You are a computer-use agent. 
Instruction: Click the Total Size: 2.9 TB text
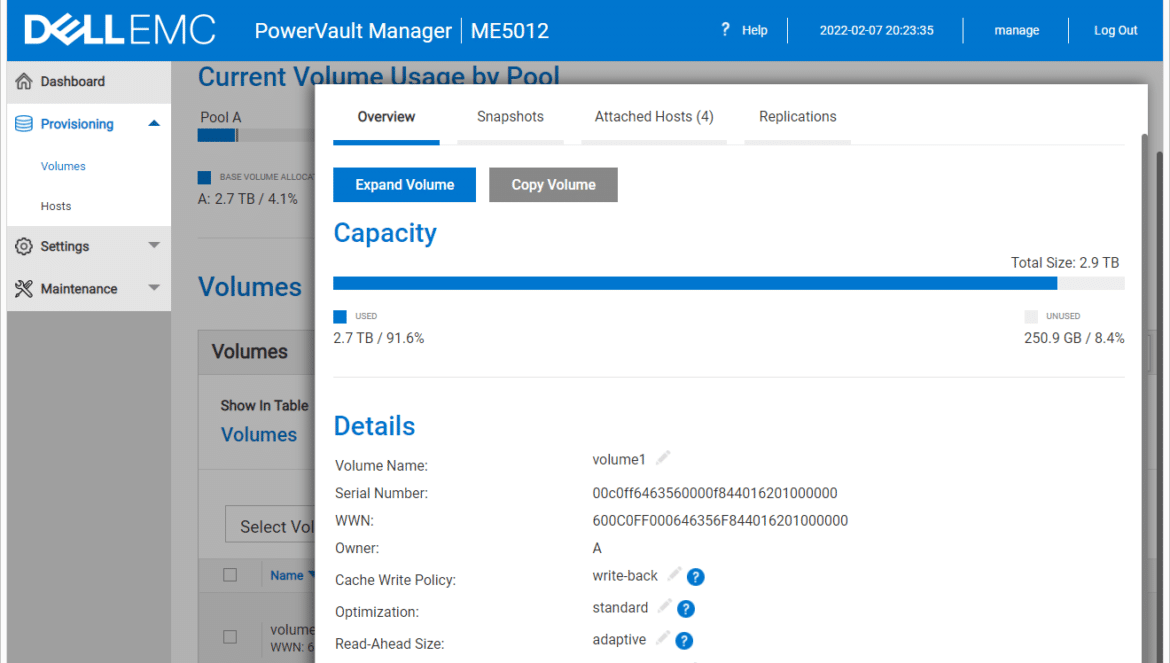(1065, 263)
